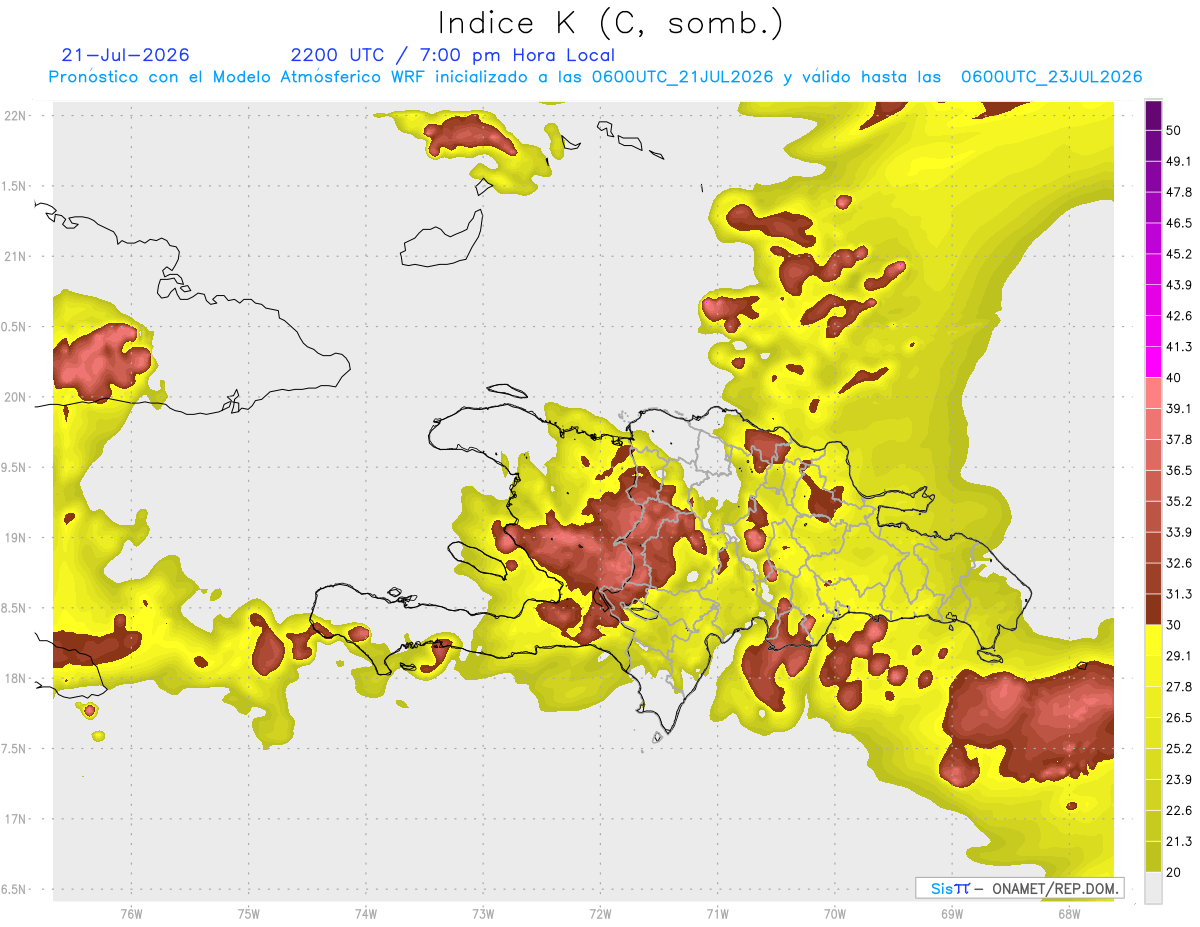Click the 'Indice K (C, somb.)' title

click(610, 23)
